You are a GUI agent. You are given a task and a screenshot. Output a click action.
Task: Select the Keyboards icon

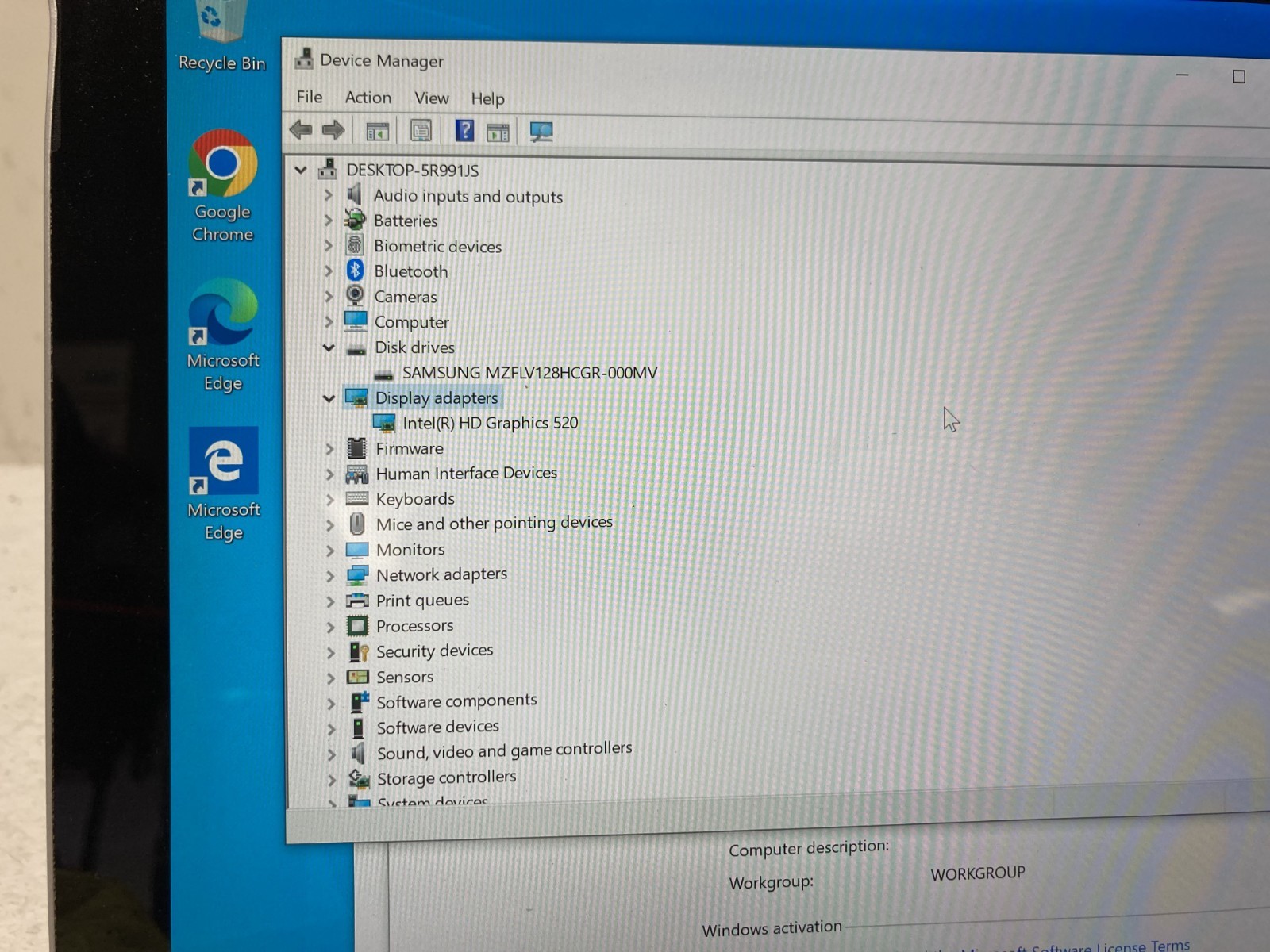[357, 498]
